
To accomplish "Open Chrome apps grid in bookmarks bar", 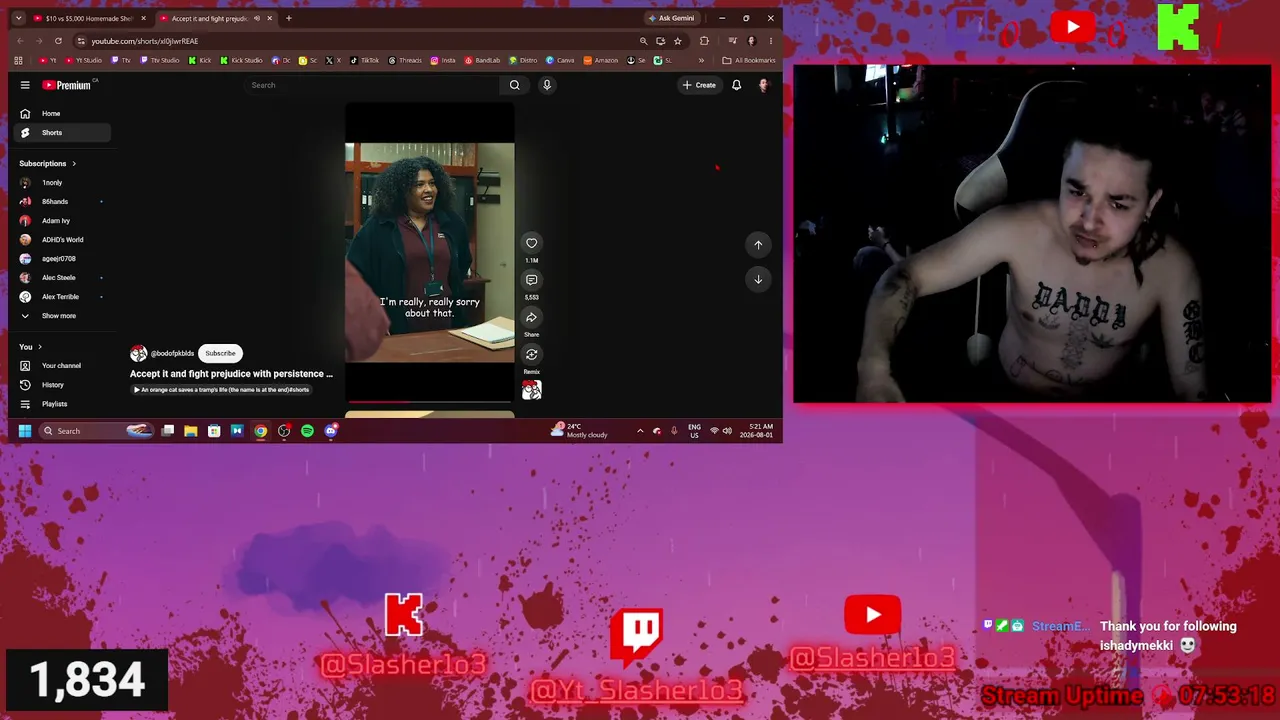I will [18, 60].
